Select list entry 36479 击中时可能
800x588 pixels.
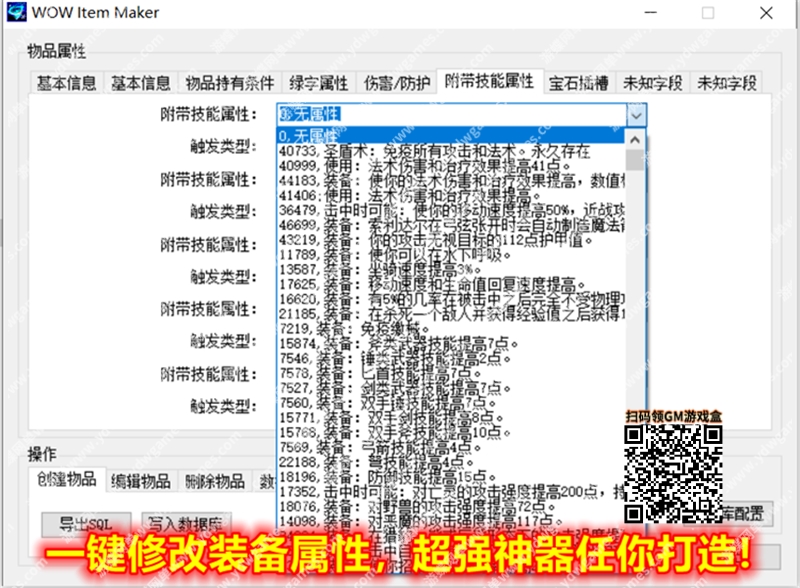pos(451,210)
